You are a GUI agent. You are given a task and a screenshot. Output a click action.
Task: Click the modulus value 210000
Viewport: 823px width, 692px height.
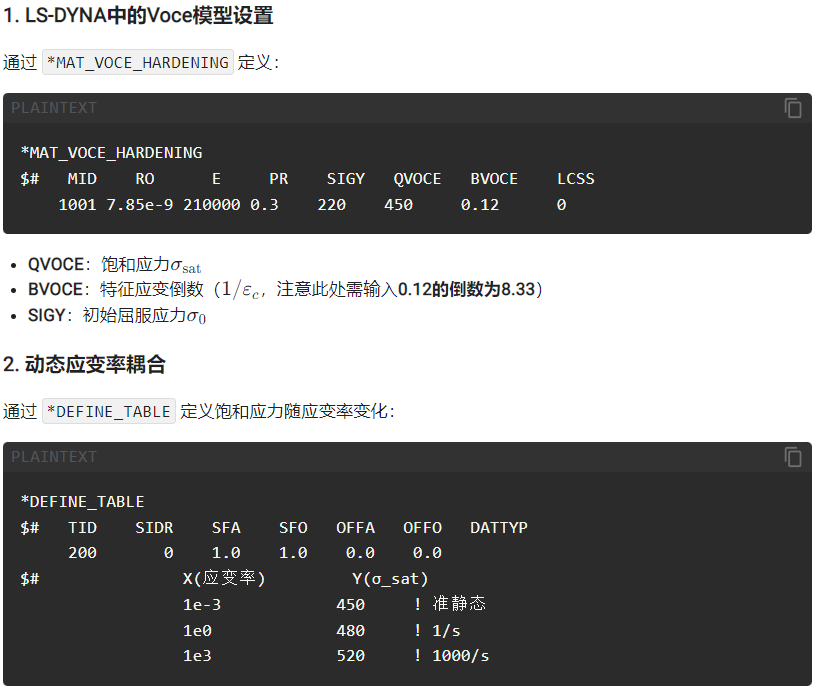tap(212, 205)
